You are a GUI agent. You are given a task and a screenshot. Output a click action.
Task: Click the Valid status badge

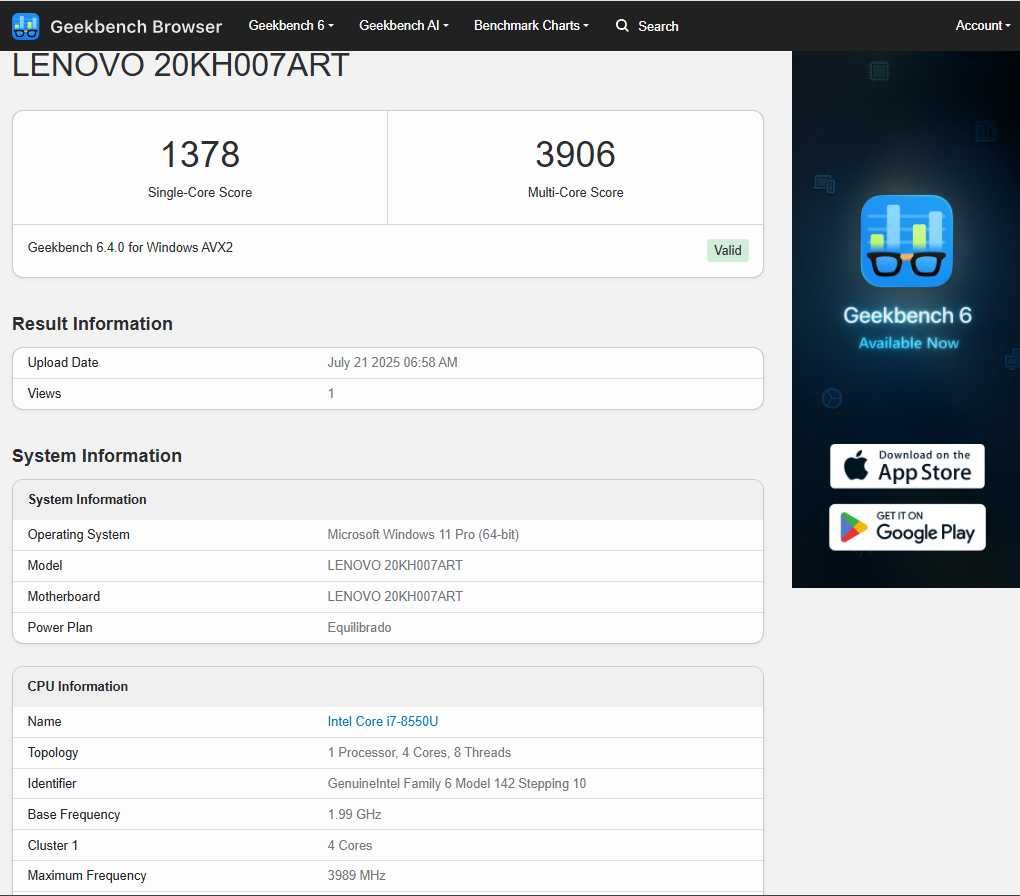click(727, 250)
